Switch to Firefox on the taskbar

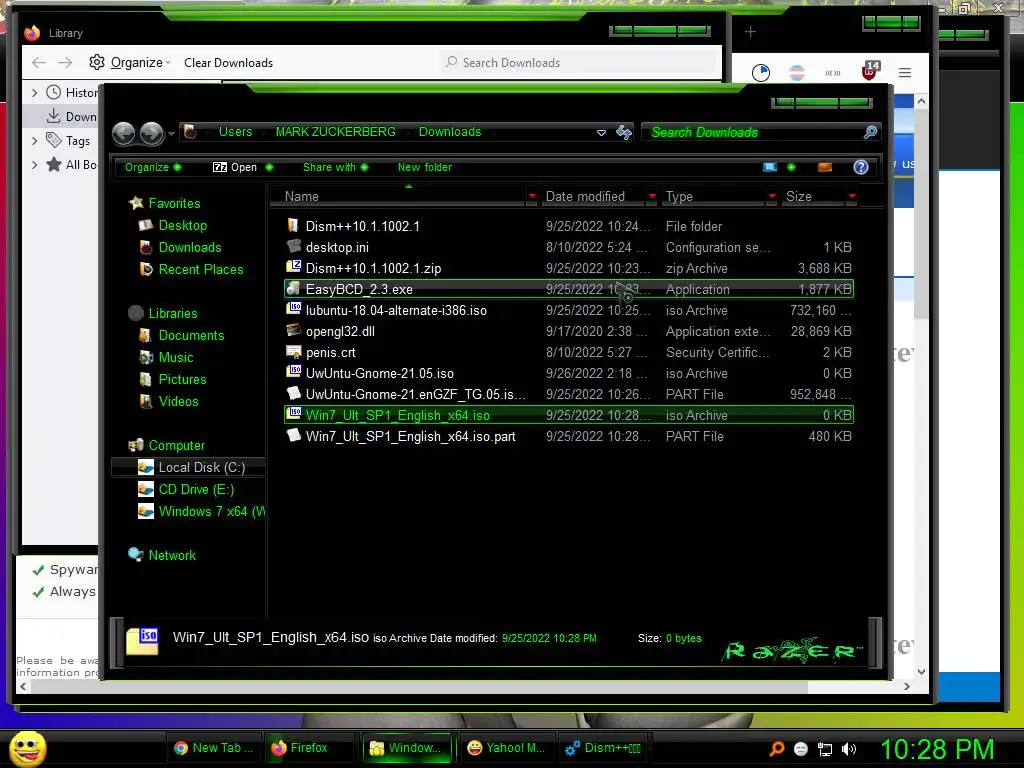[310, 748]
